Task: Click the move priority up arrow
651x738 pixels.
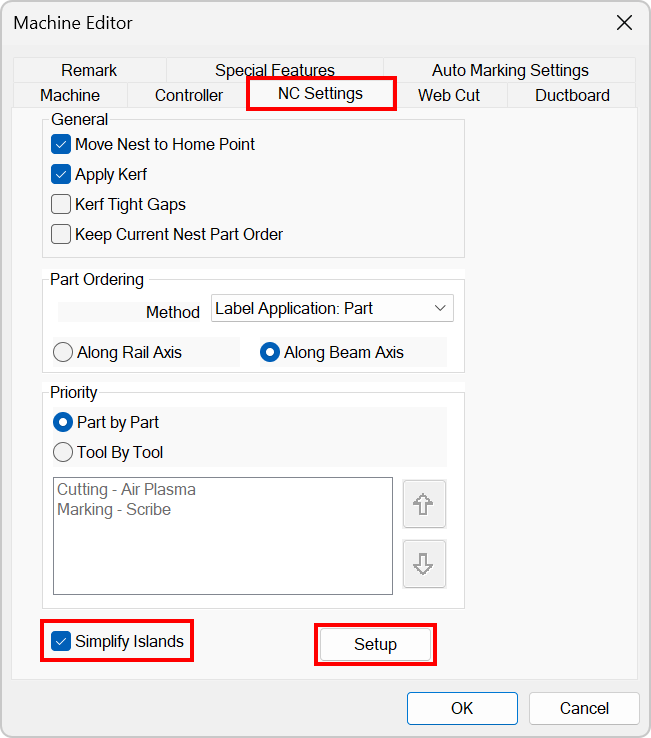Action: pos(423,504)
